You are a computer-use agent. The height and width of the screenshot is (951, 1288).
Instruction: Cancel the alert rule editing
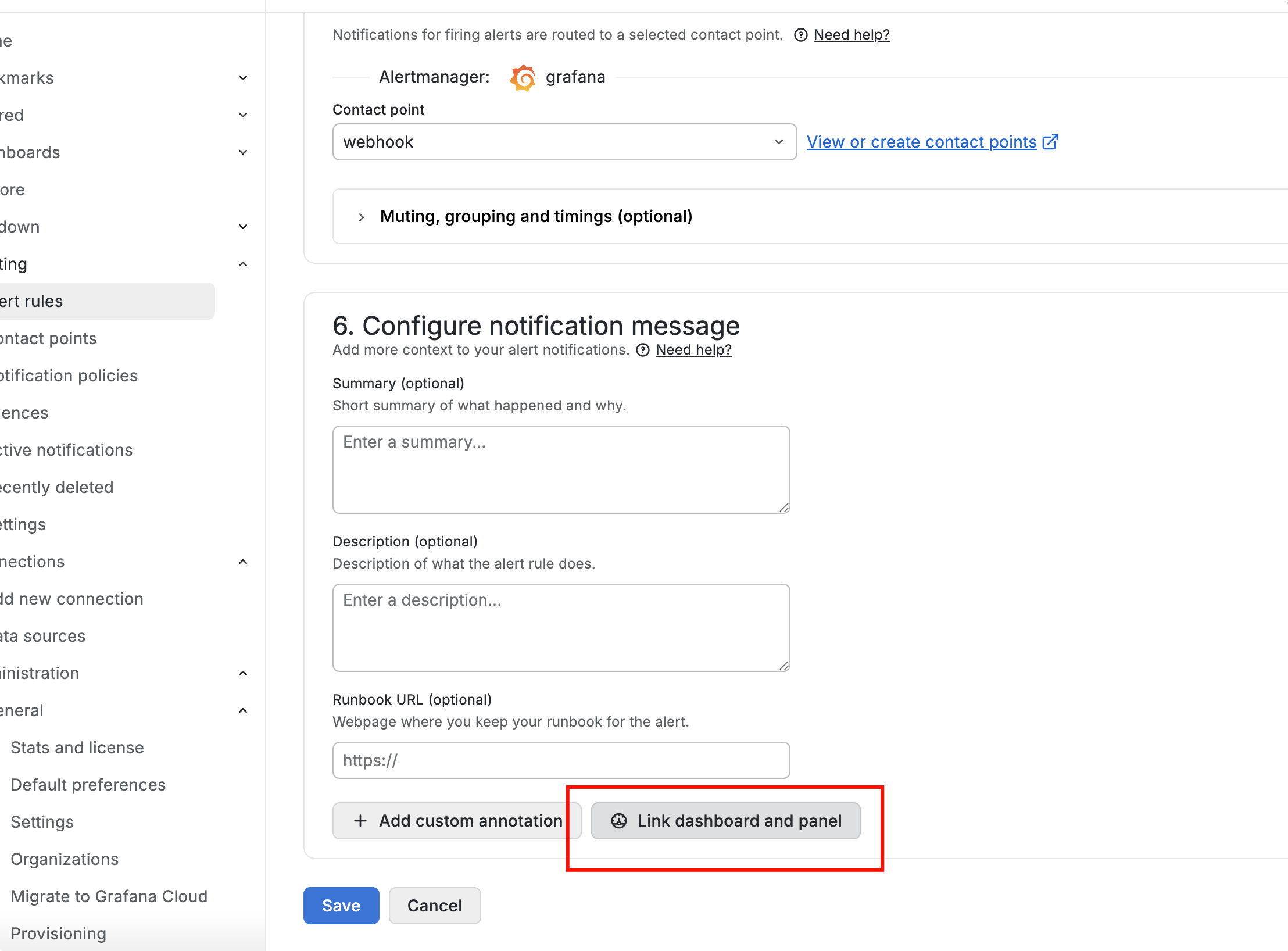[x=434, y=906]
